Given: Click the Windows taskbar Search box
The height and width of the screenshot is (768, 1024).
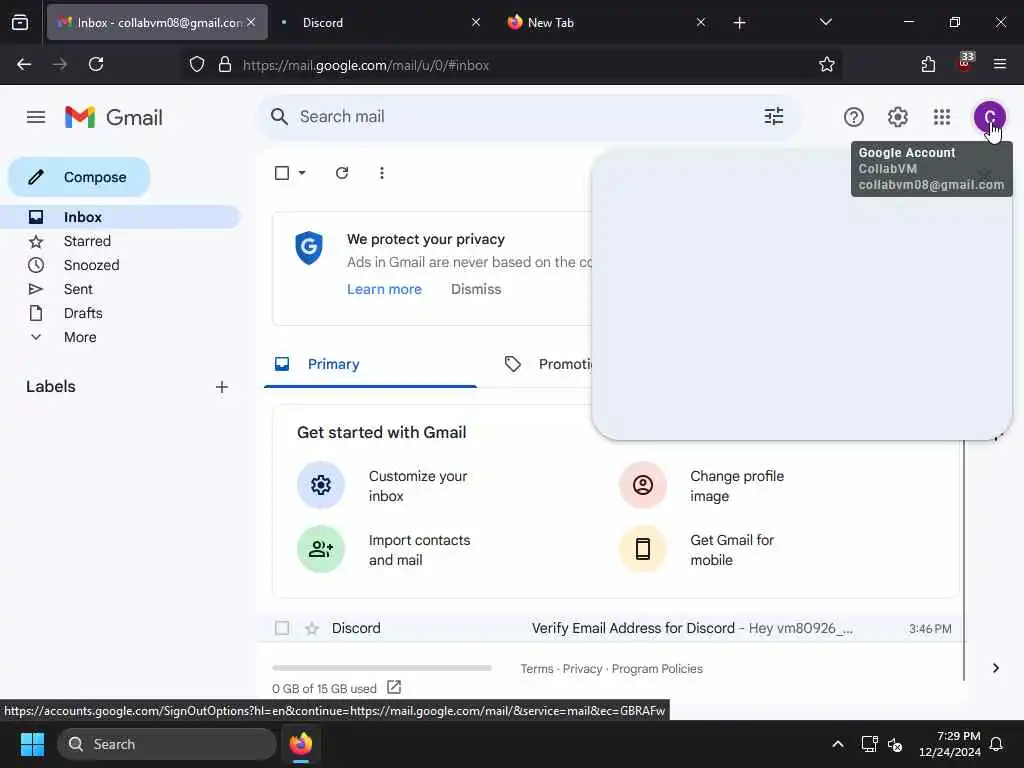Looking at the screenshot, I should pyautogui.click(x=167, y=744).
